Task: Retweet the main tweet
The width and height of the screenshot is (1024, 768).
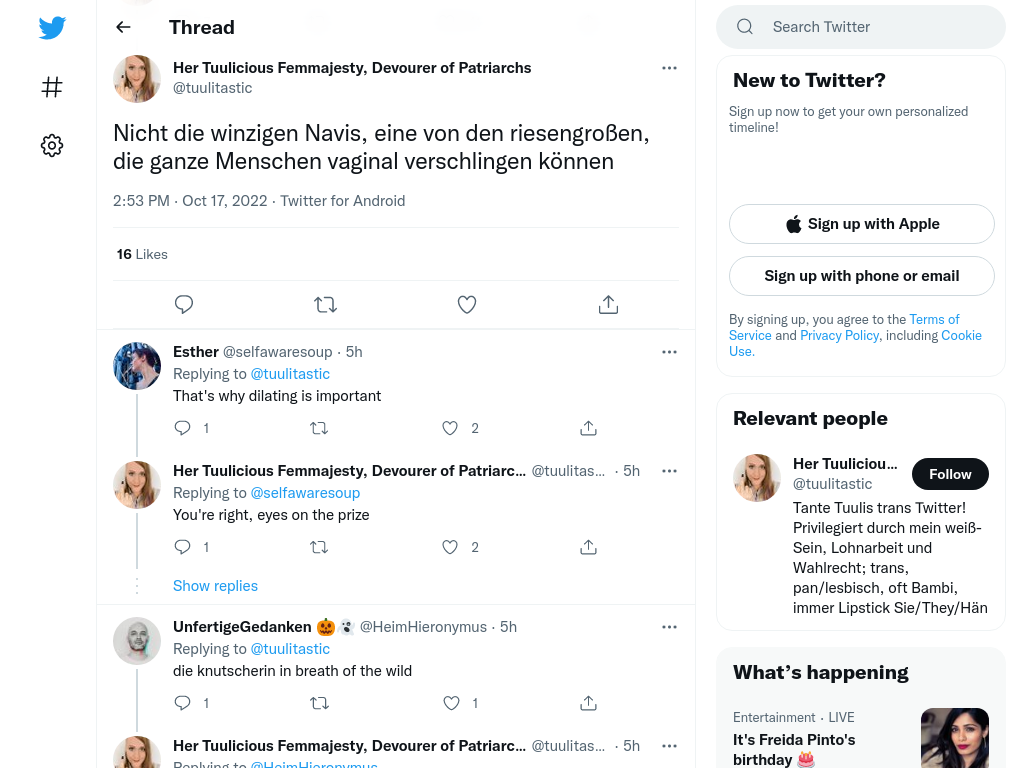Action: tap(325, 304)
